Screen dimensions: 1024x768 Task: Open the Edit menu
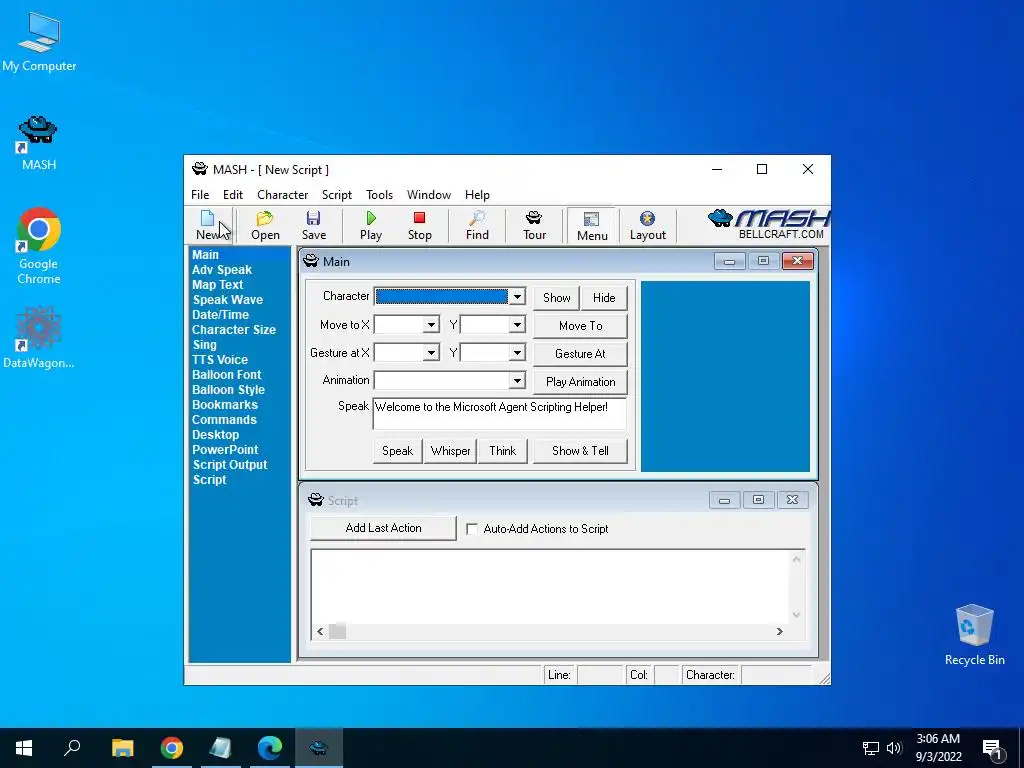click(232, 195)
